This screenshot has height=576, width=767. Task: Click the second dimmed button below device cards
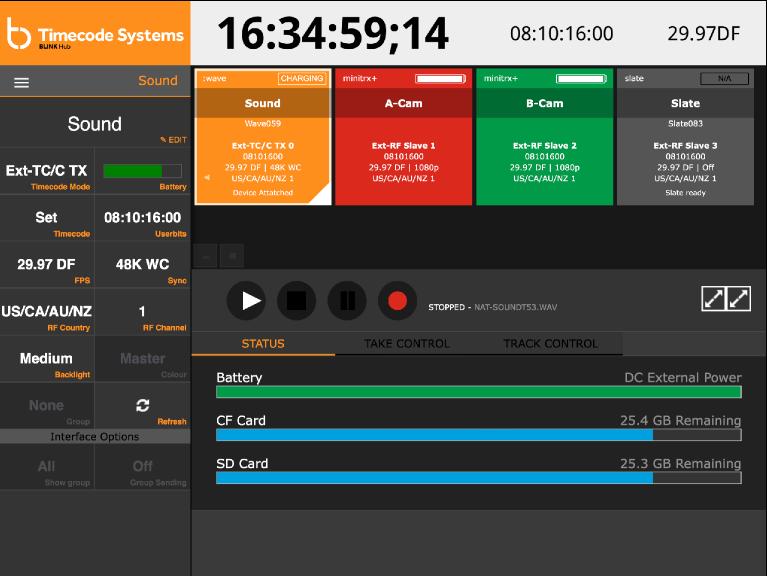232,256
